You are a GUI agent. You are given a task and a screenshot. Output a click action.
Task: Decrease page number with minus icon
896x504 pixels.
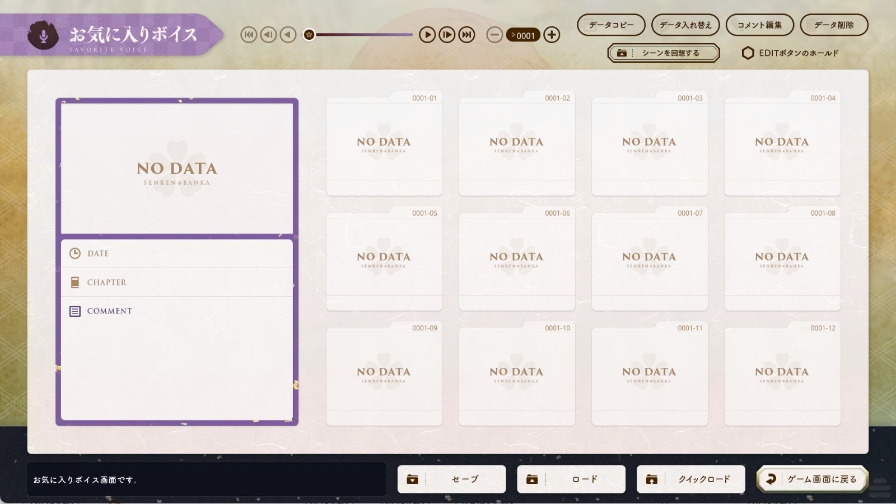tap(494, 35)
